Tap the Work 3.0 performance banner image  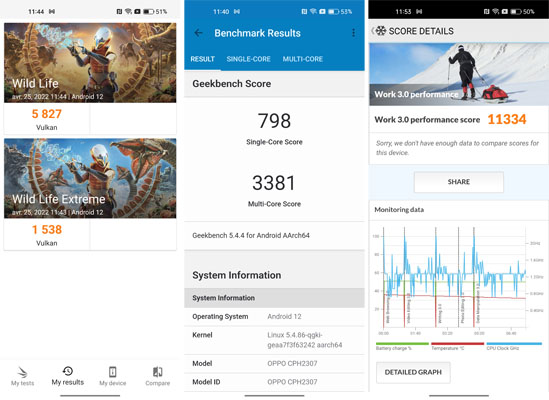(459, 74)
